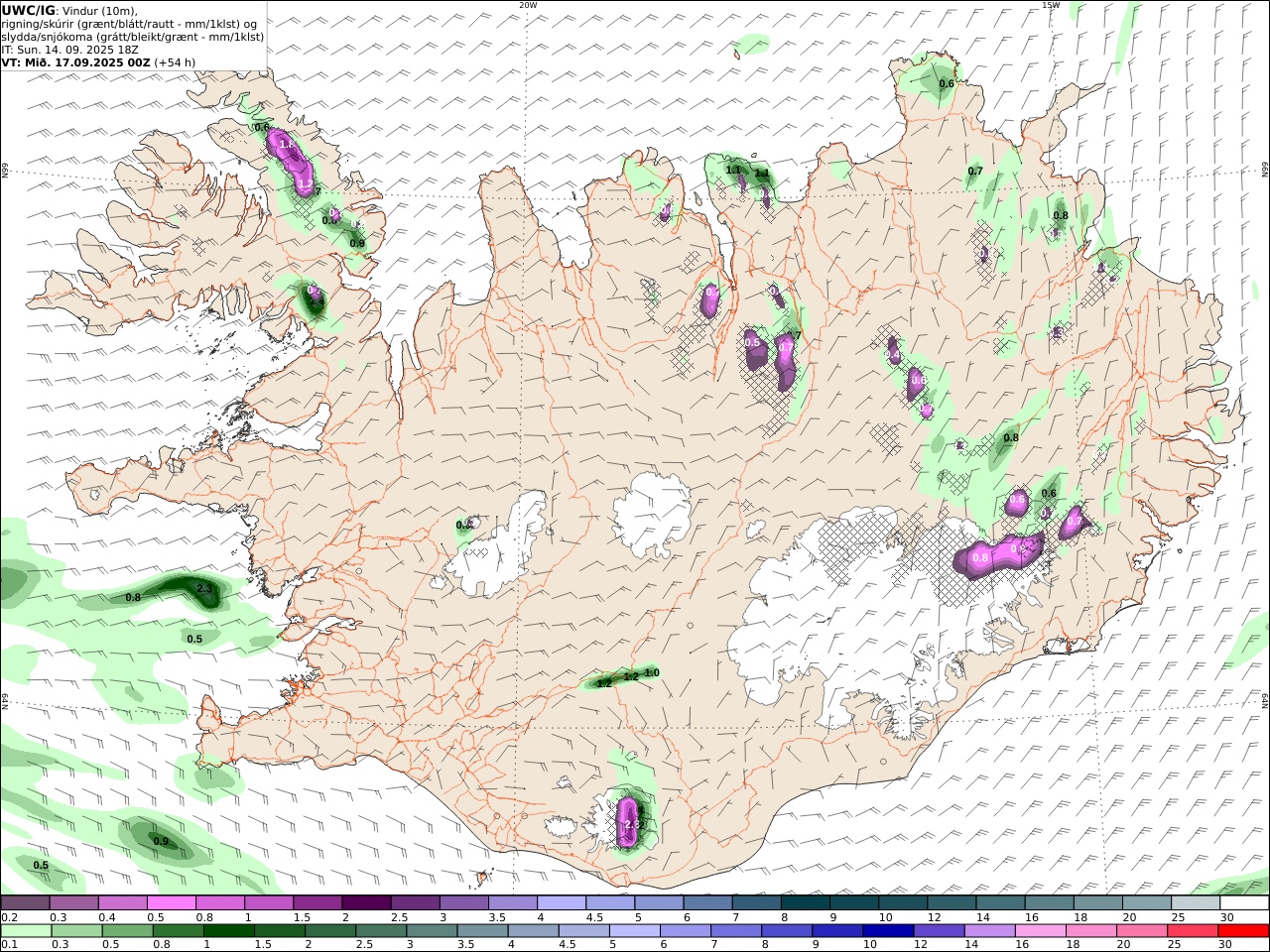Screen dimensions: 1270x952
Task: Click the crimson 25–30 swatch in lower legend row
Action: [1193, 931]
